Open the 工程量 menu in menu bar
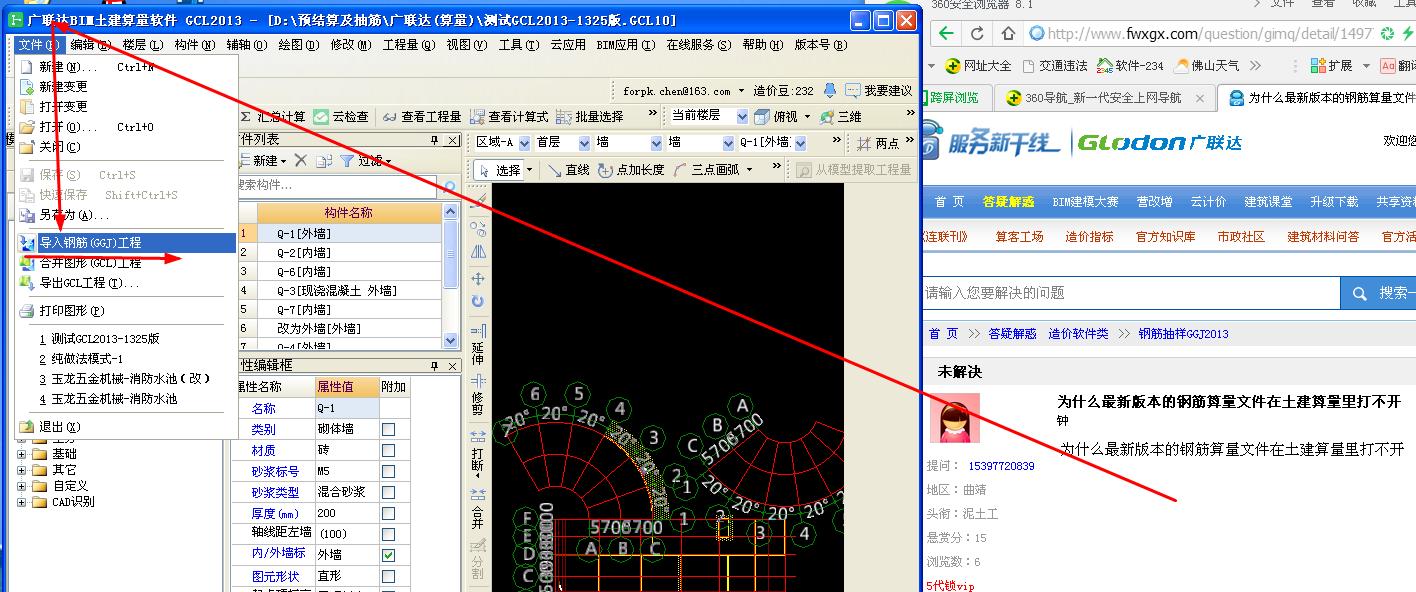The width and height of the screenshot is (1416, 592). 409,45
